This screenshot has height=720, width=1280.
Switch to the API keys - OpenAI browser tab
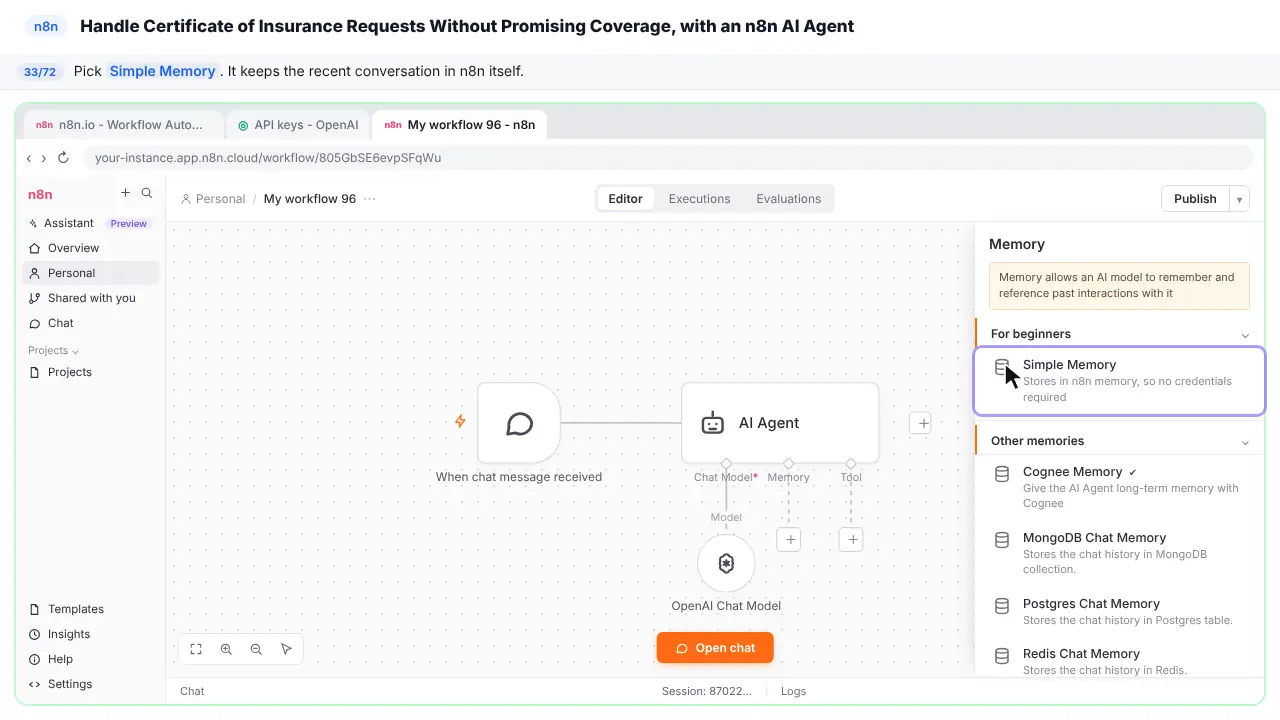(x=298, y=125)
